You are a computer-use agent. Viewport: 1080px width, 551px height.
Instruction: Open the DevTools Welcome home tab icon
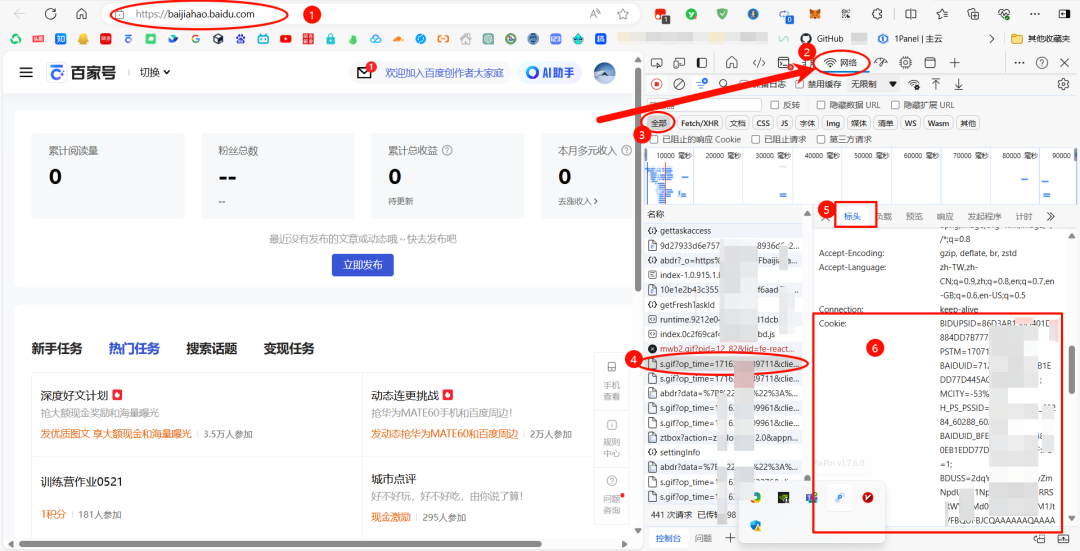(732, 63)
